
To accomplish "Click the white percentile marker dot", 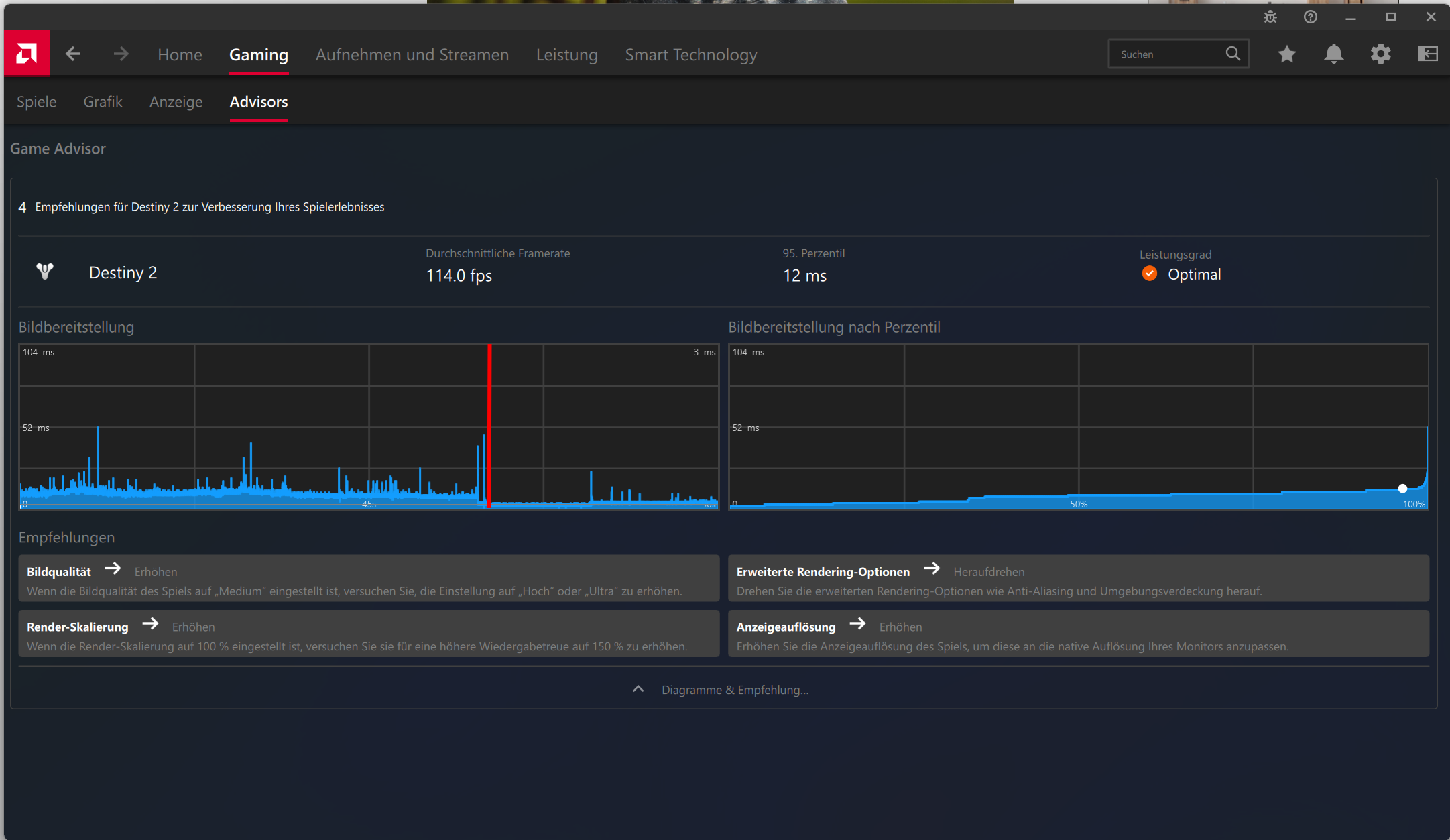I will tap(1402, 489).
